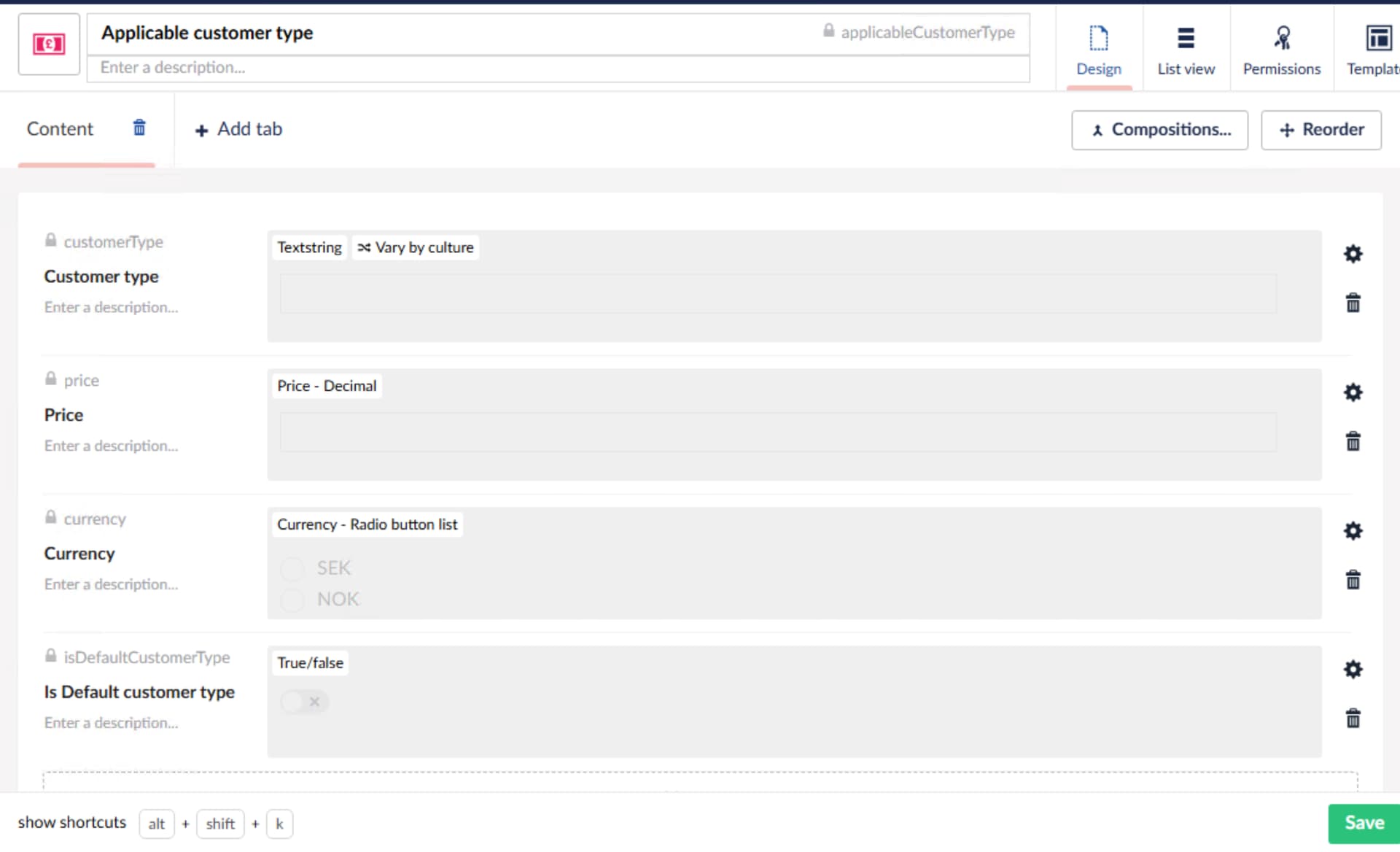The height and width of the screenshot is (852, 1400).
Task: Click description field under Is Default customer type
Action: pyautogui.click(x=111, y=723)
